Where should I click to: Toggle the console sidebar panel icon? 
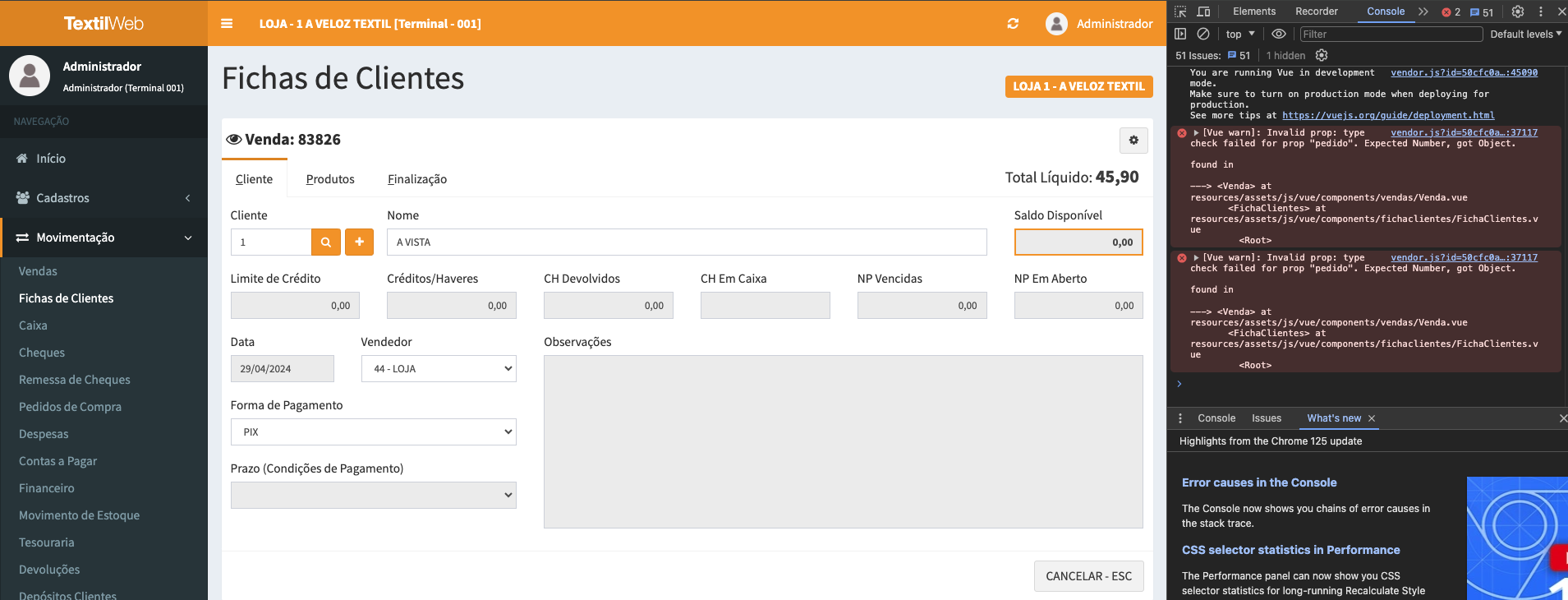click(1180, 34)
